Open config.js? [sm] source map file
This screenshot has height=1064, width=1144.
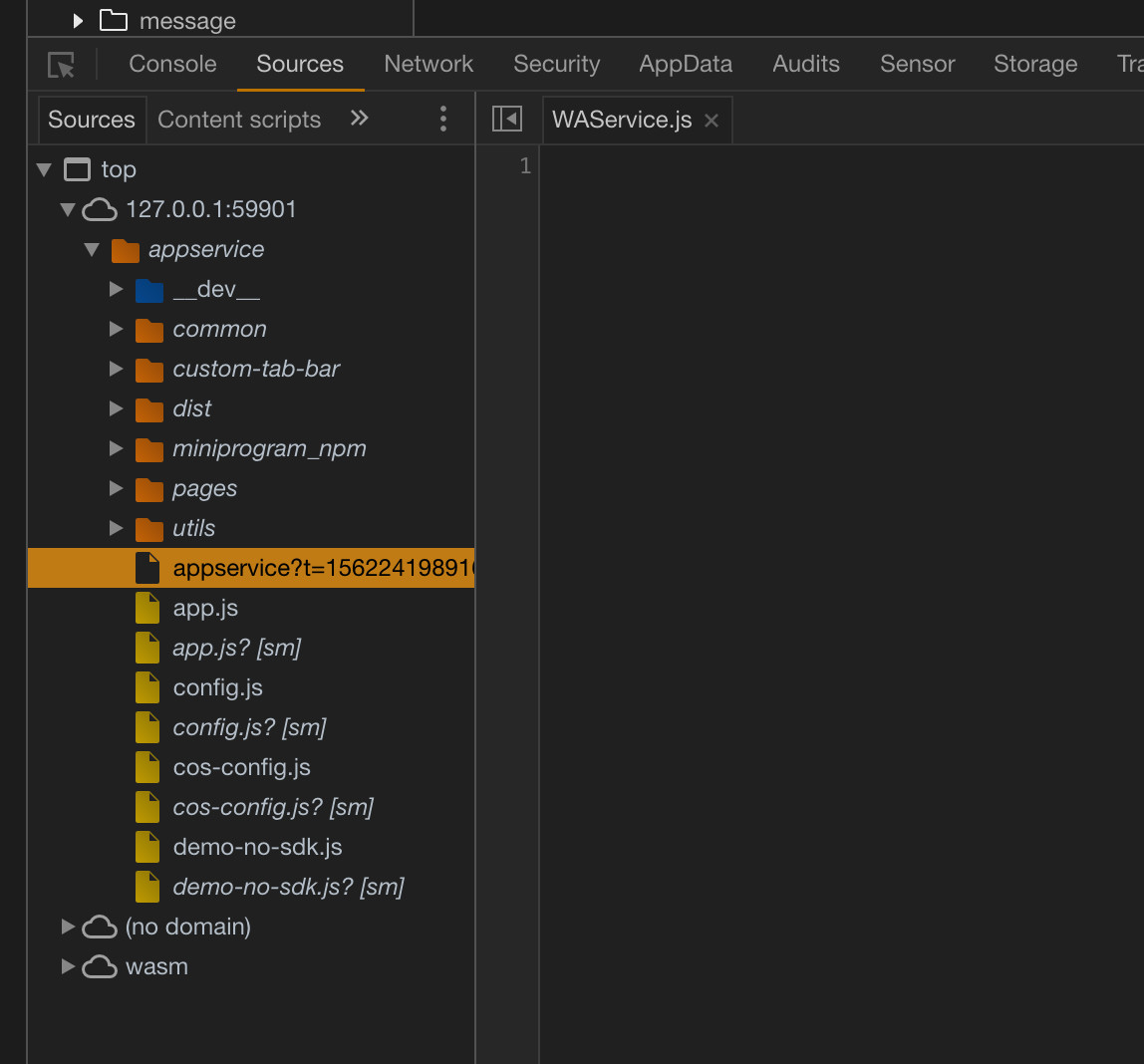coord(249,727)
